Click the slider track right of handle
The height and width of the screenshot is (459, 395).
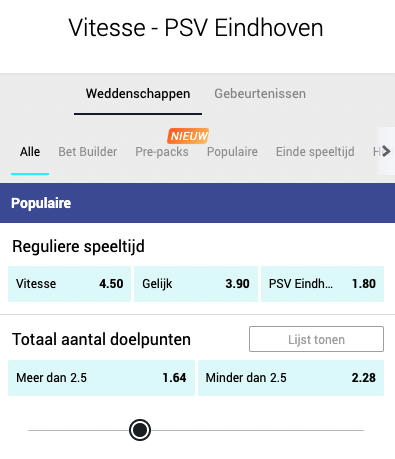257,430
